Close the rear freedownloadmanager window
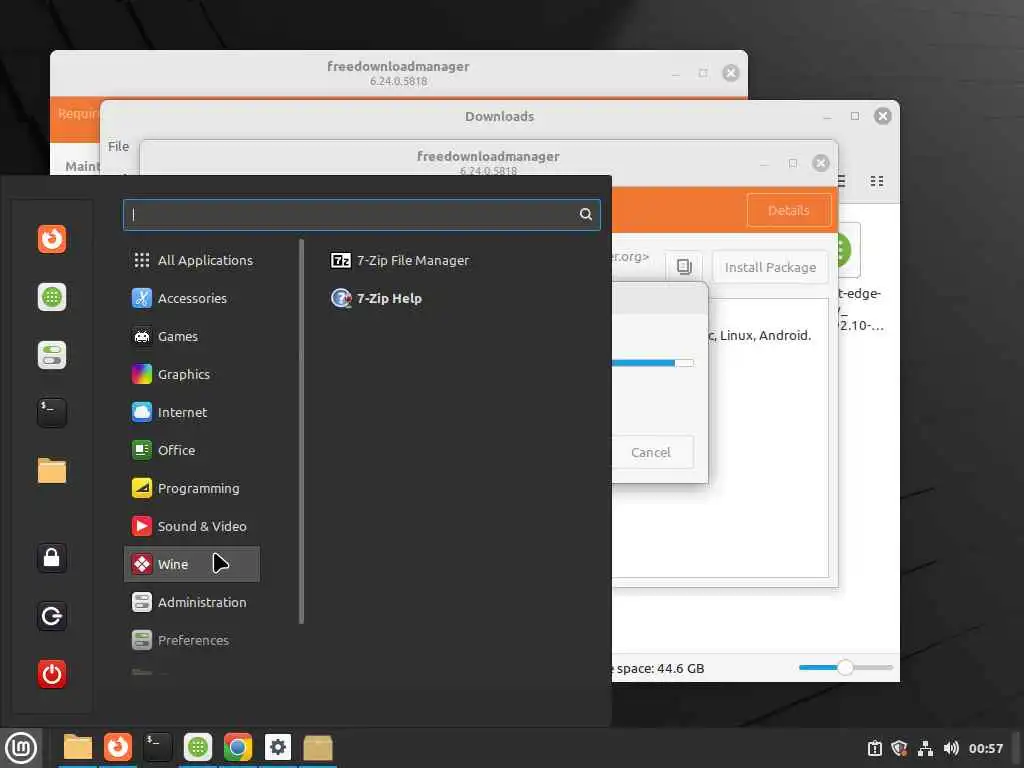This screenshot has width=1024, height=768. pos(731,72)
